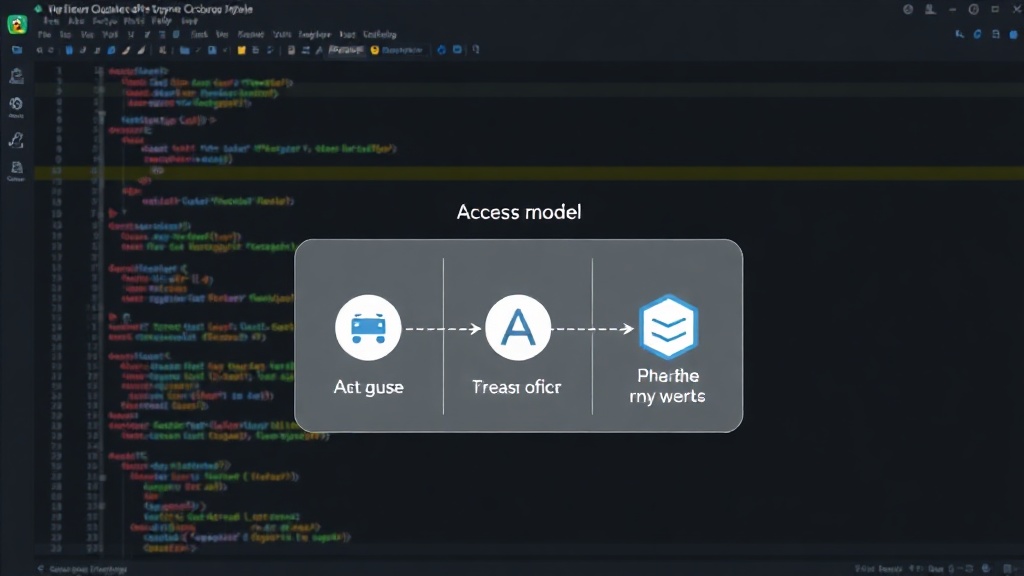
Task: Open the last item in the menu bar
Action: click(379, 35)
